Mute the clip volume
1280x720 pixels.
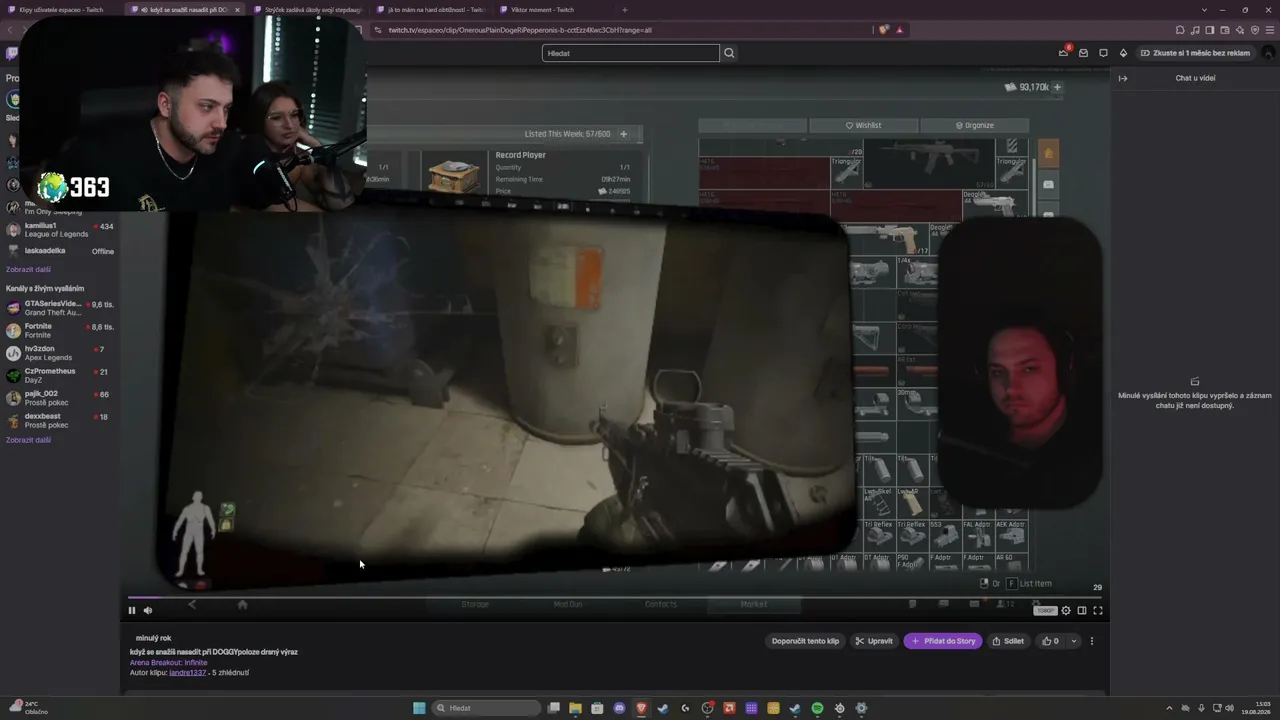coord(148,610)
